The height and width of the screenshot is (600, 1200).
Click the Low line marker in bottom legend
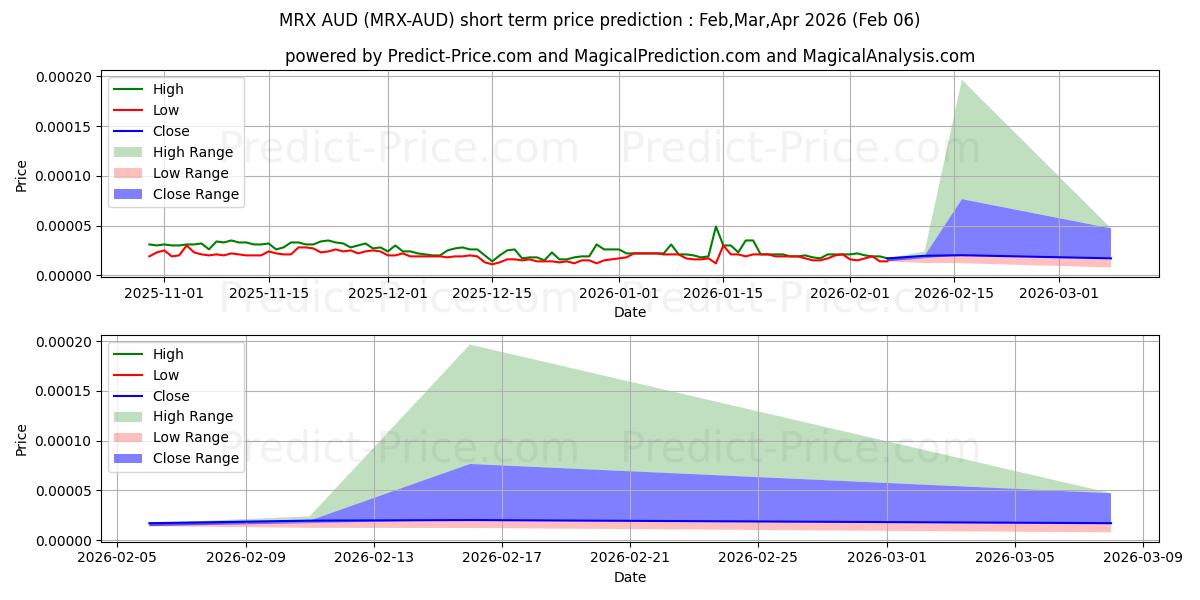pyautogui.click(x=131, y=375)
